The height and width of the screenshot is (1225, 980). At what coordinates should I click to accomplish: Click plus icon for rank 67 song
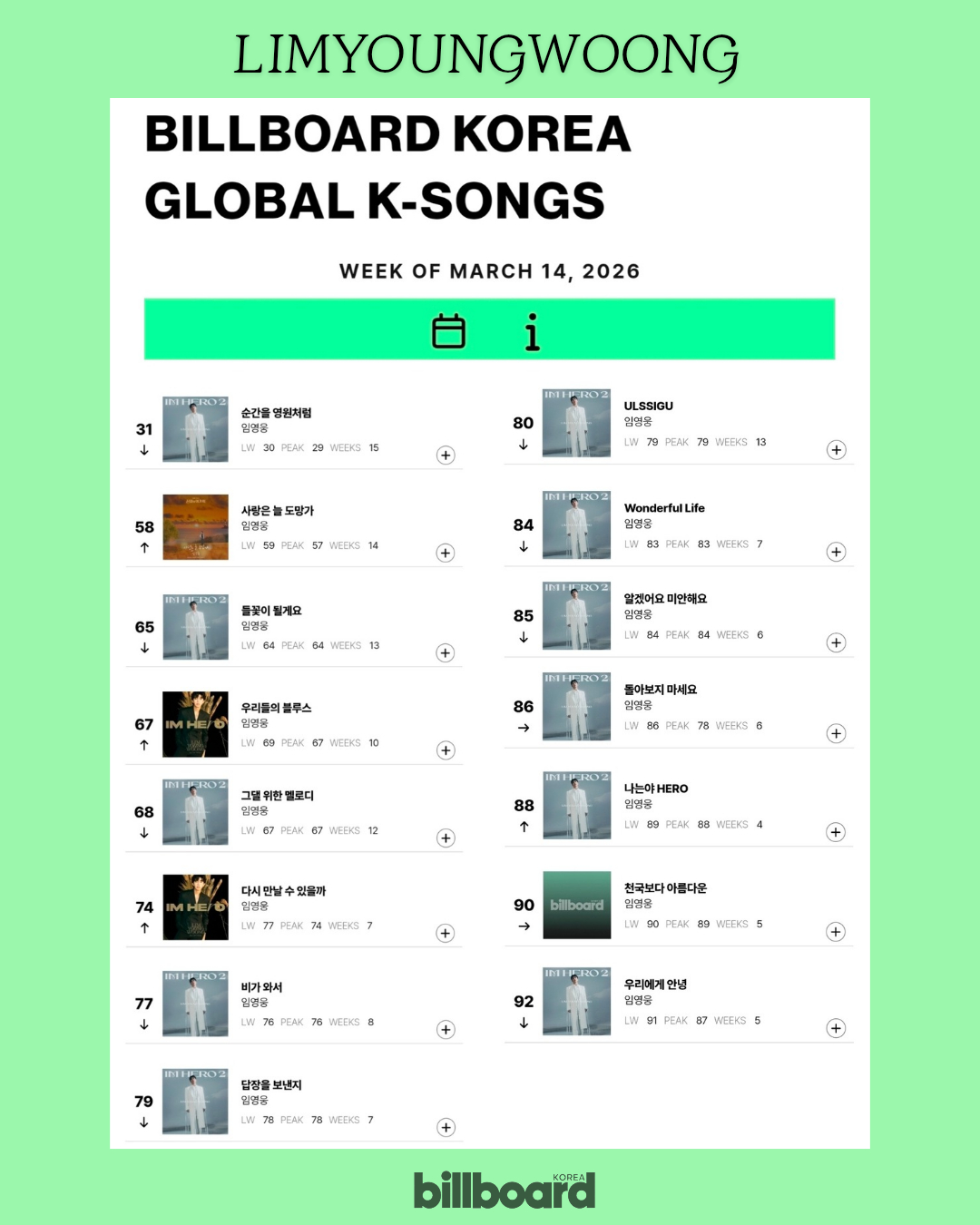click(x=446, y=750)
